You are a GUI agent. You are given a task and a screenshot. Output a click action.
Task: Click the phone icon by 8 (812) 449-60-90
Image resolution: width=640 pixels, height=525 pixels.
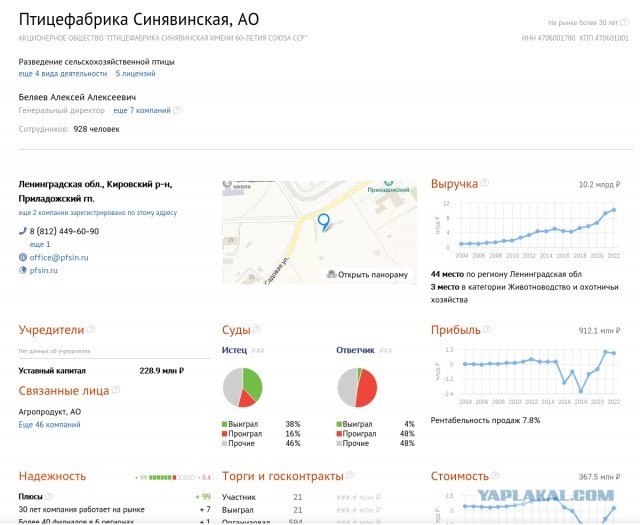[22, 231]
